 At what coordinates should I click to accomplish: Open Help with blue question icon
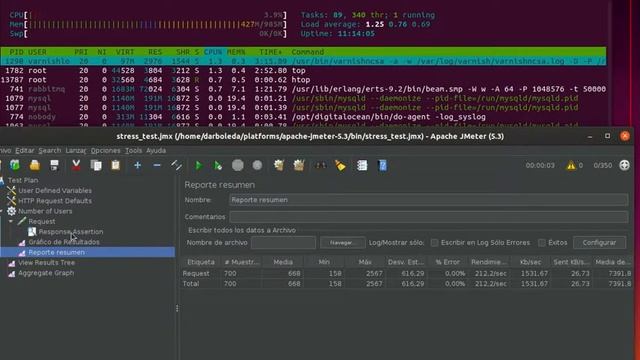(382, 165)
